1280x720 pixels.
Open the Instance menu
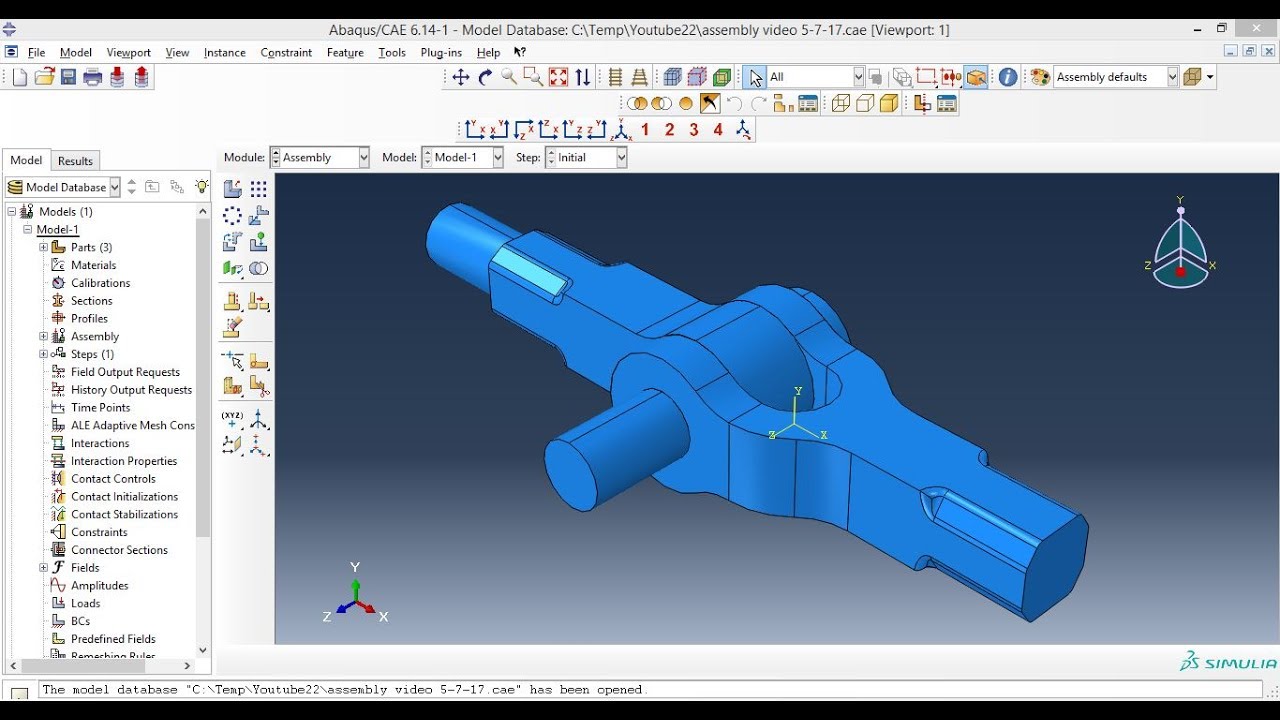pyautogui.click(x=224, y=52)
